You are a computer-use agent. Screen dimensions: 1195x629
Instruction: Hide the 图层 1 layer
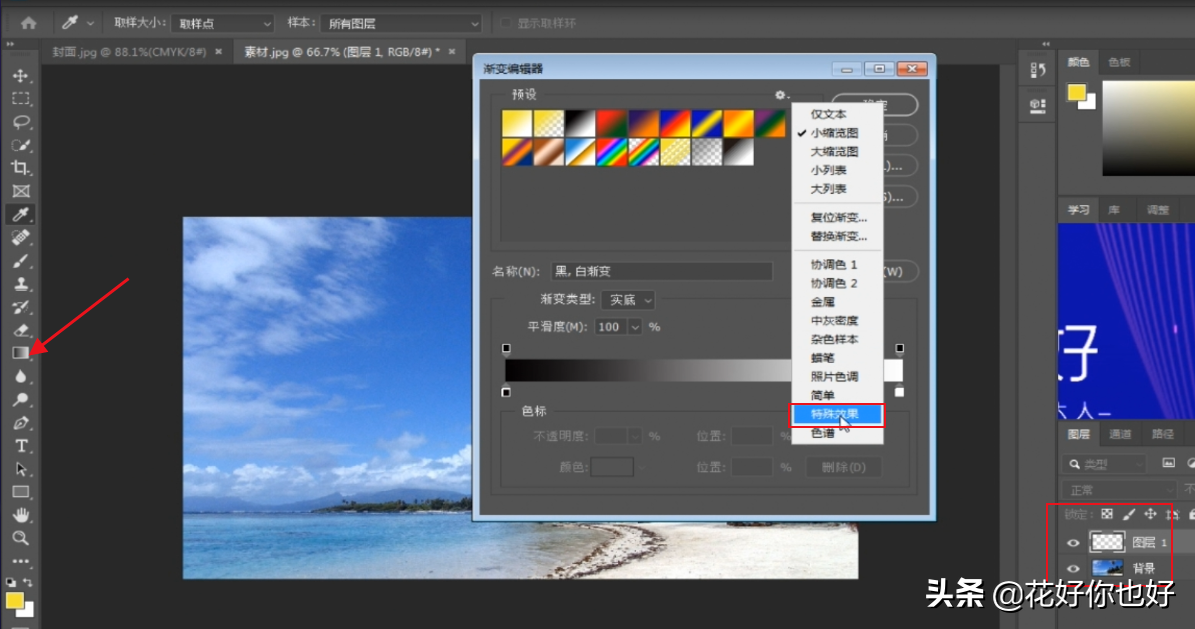[x=1073, y=543]
